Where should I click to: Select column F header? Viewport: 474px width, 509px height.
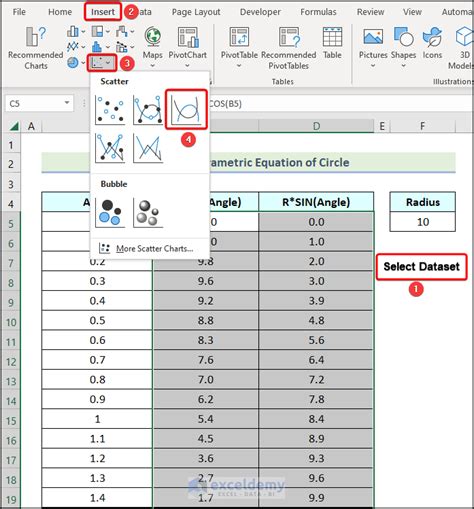click(x=422, y=126)
